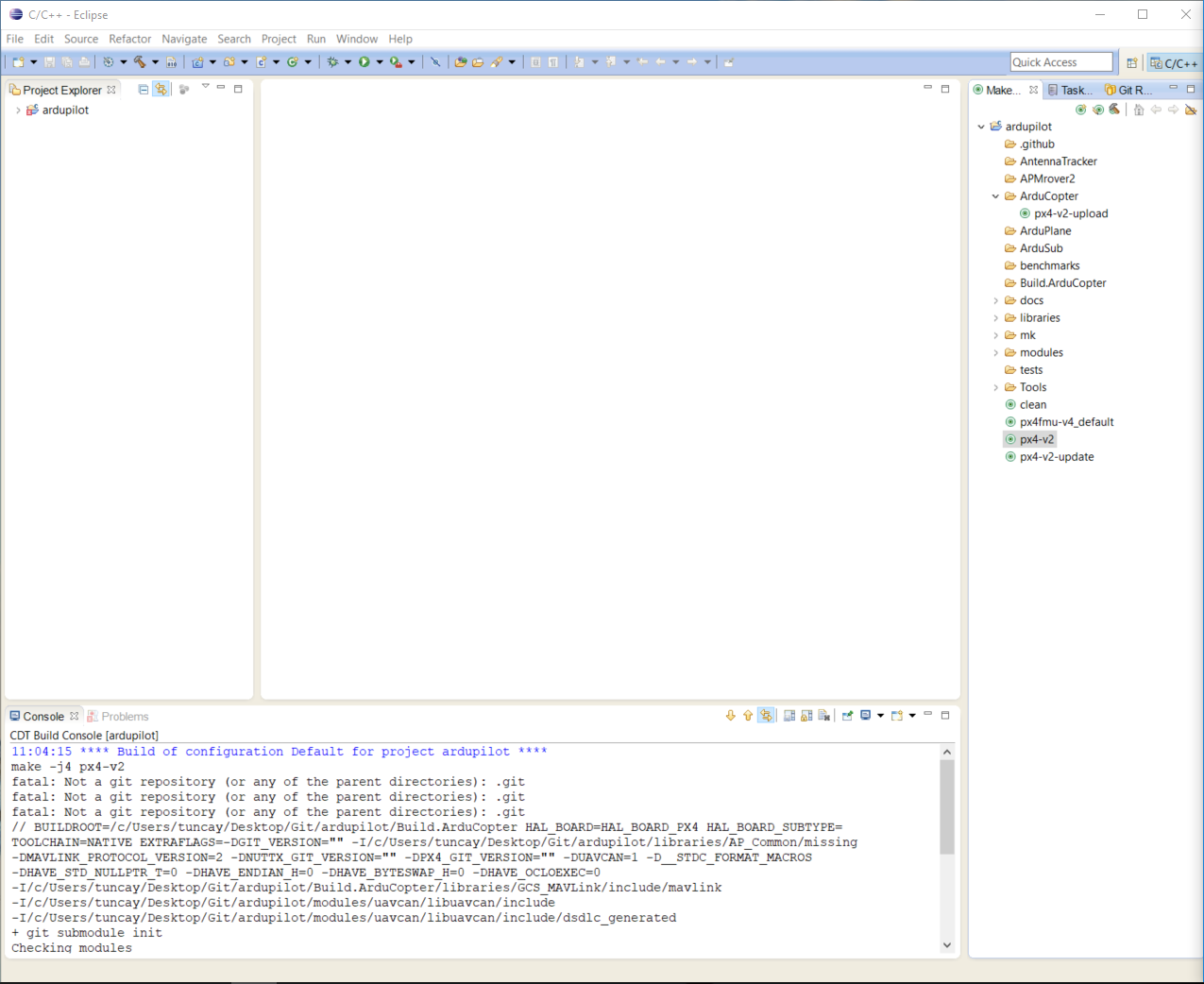
Task: Click the New Source Folder icon
Action: point(229,62)
